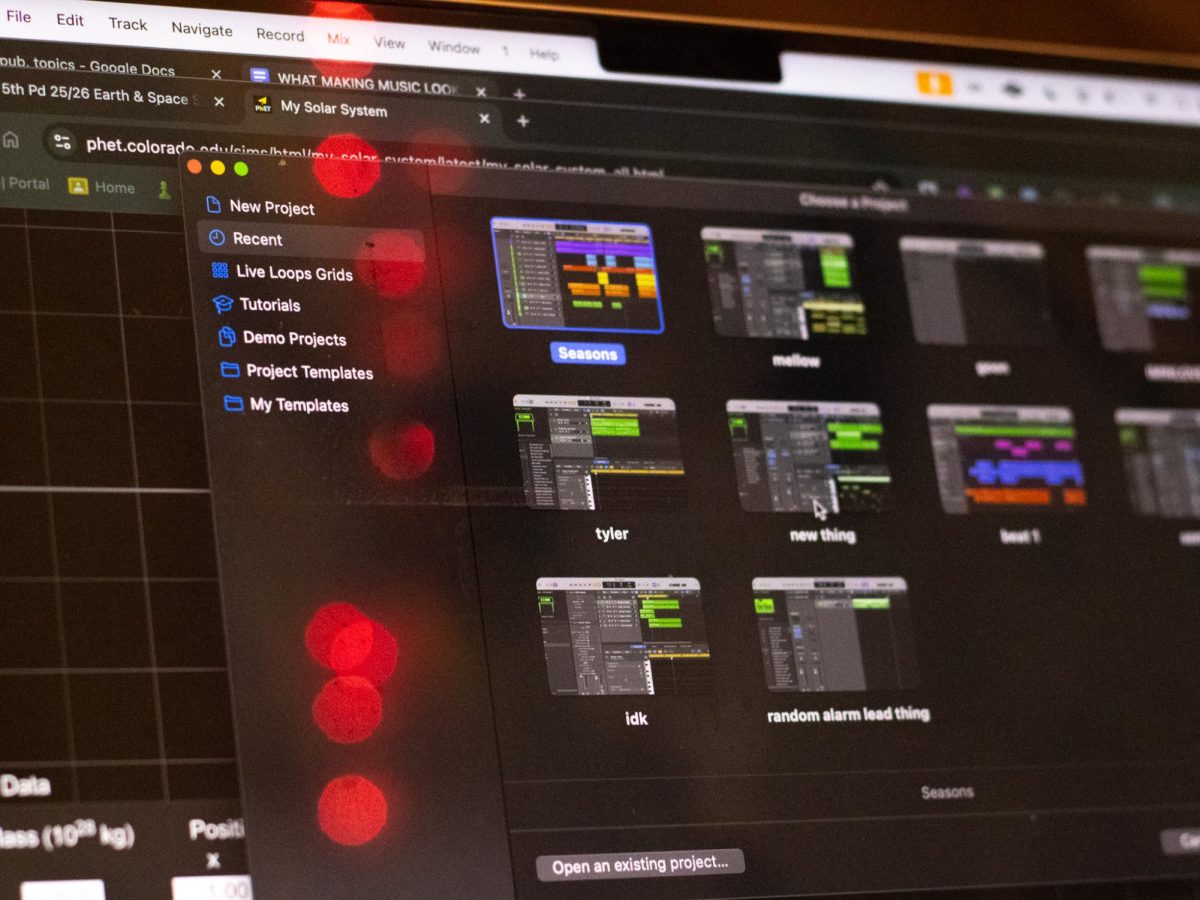
Task: Open the File menu
Action: click(18, 17)
